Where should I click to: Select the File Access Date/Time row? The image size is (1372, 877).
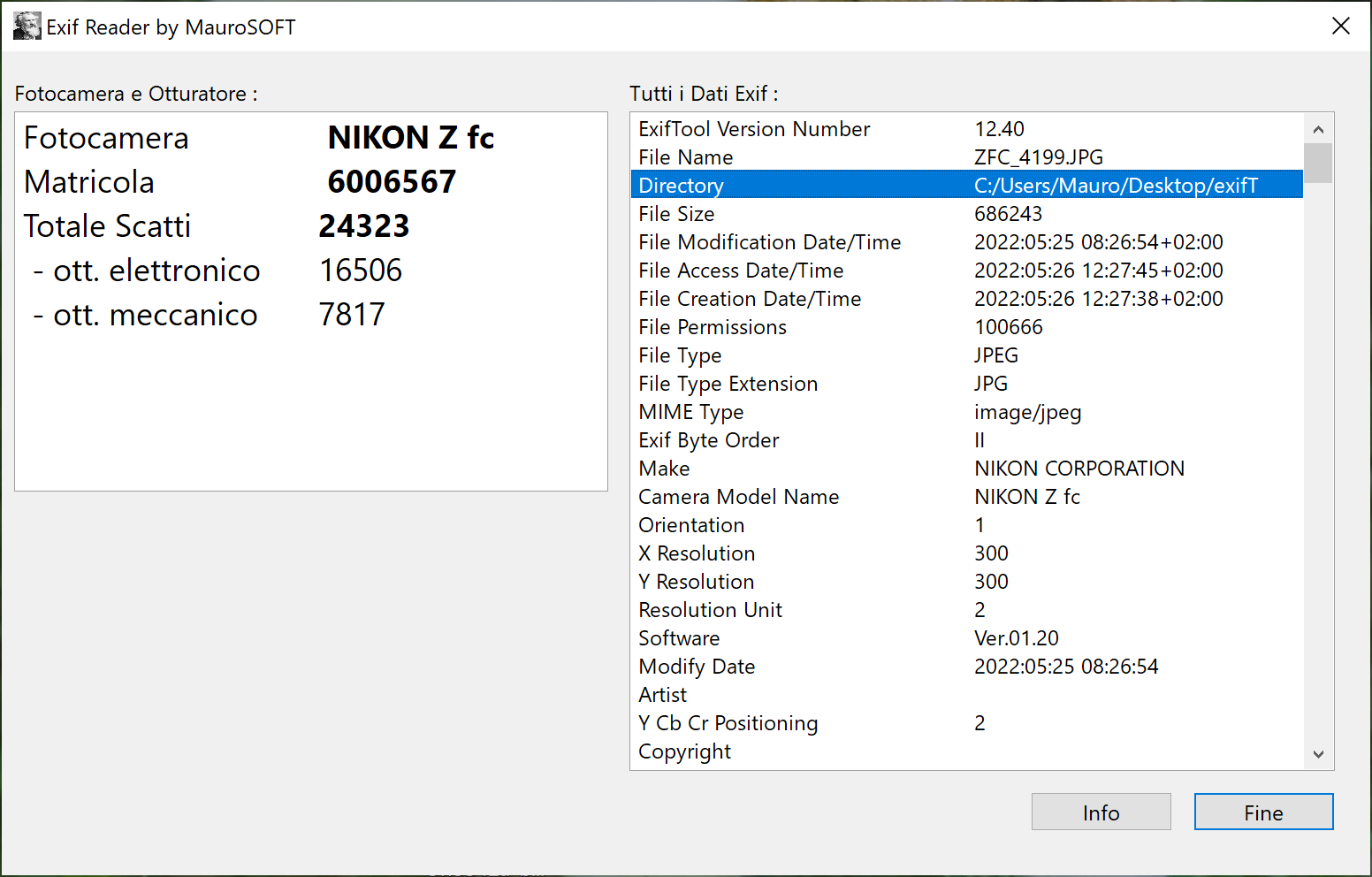coord(967,271)
